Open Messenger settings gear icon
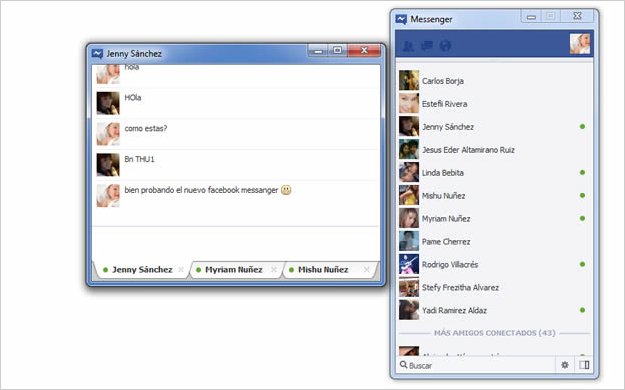This screenshot has width=625, height=390. coord(565,365)
